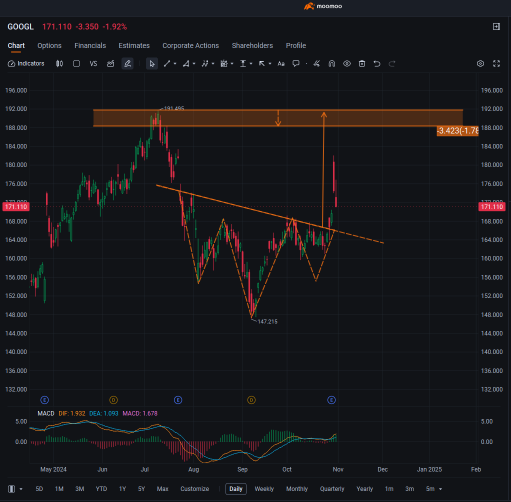511x502 pixels.
Task: Open the Indicators panel
Action: point(26,64)
